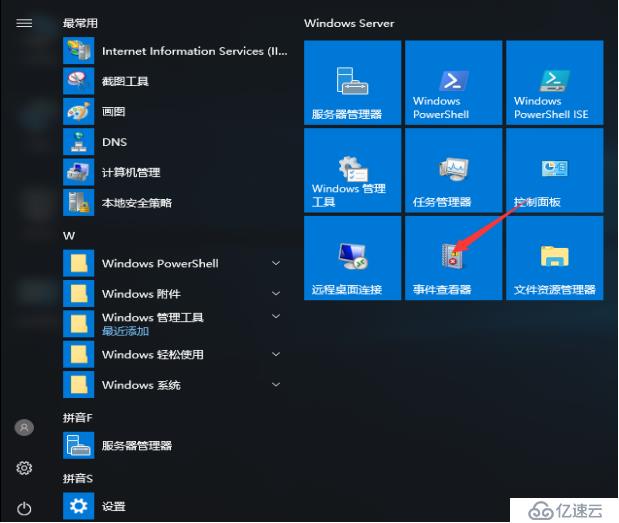
Task: Click the DNS text label
Action: pos(114,142)
